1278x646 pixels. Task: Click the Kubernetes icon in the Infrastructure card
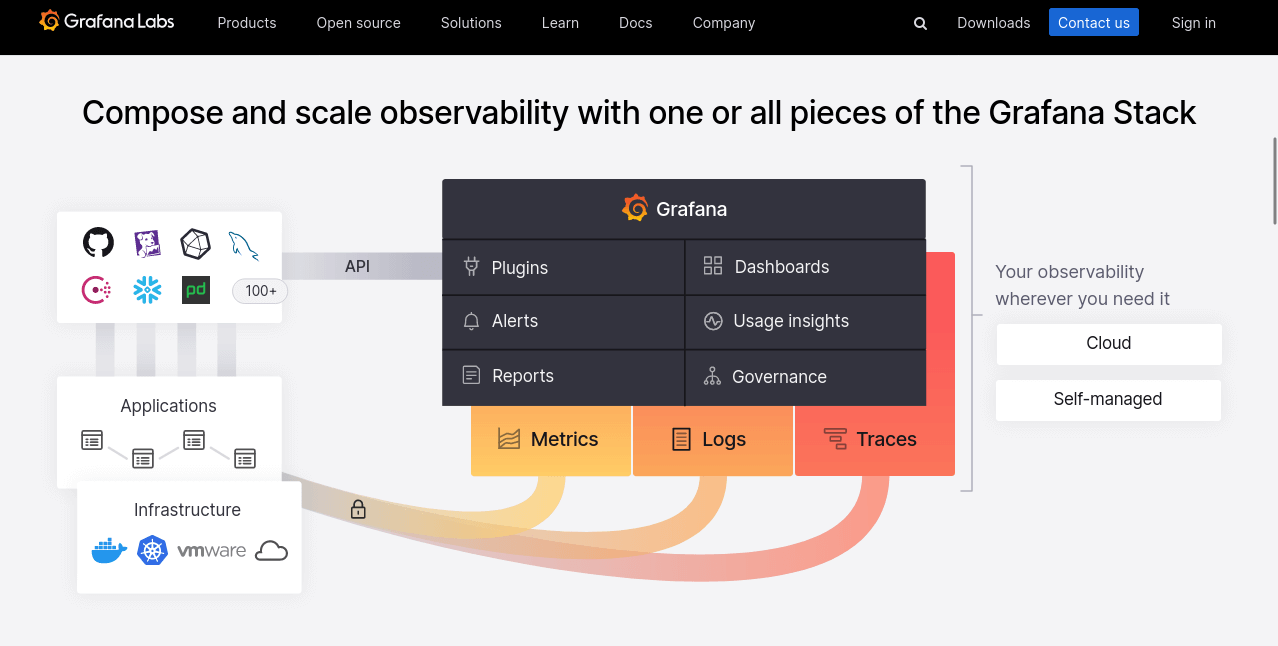click(x=152, y=550)
